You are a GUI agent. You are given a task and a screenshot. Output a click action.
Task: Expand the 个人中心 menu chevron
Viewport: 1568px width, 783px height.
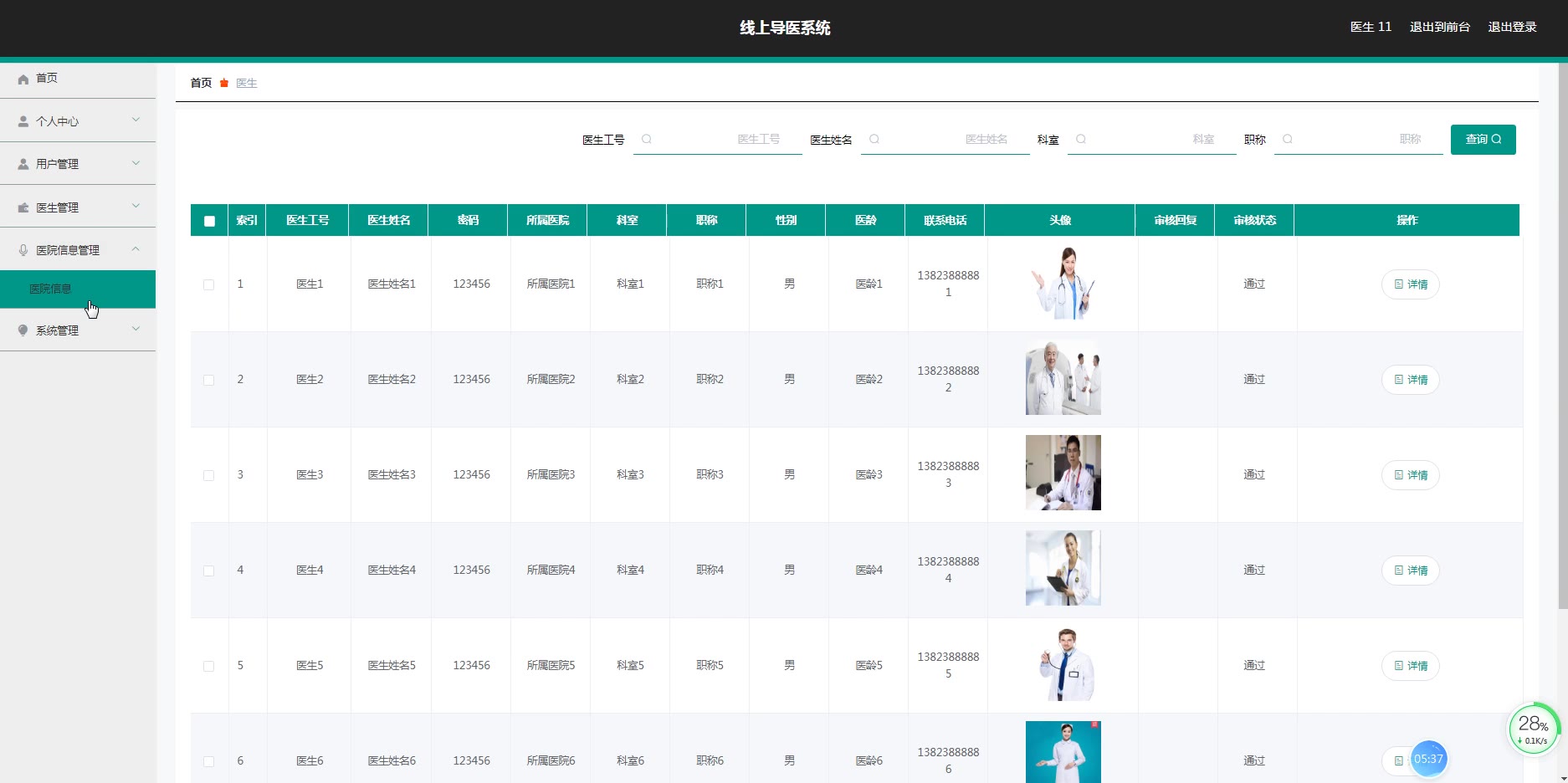click(x=136, y=120)
